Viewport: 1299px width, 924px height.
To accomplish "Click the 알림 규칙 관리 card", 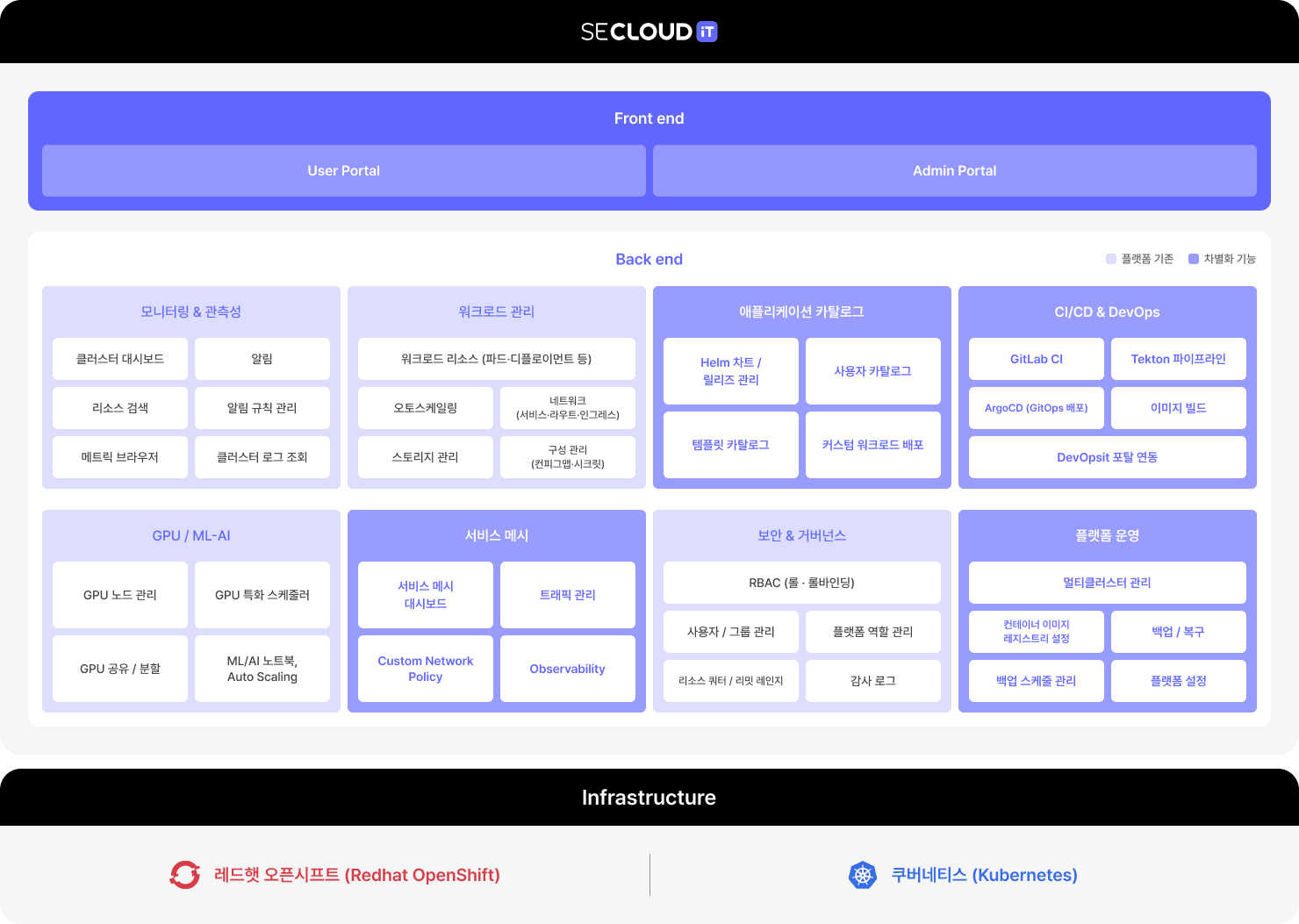I will (x=262, y=408).
